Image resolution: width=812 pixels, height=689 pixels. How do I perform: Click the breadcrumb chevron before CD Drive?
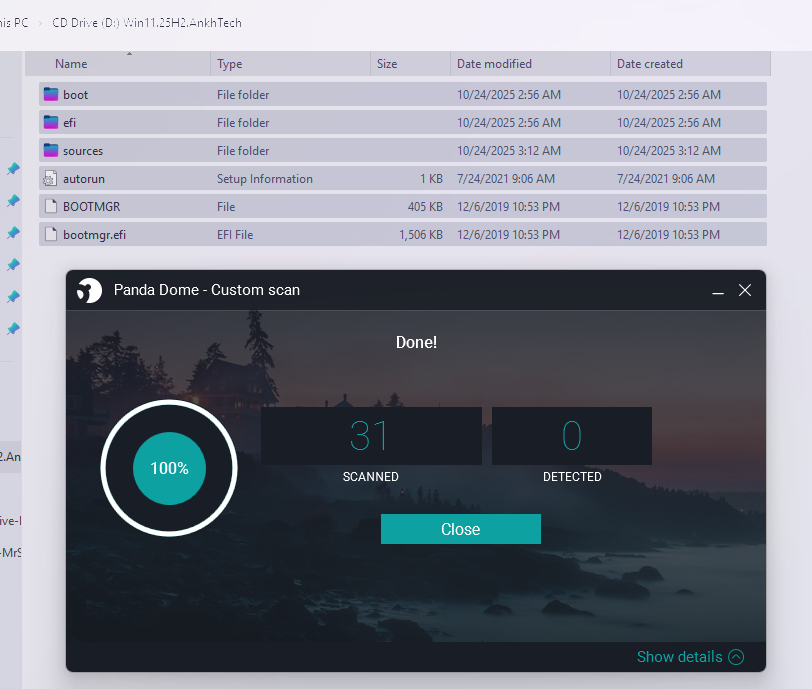[40, 23]
